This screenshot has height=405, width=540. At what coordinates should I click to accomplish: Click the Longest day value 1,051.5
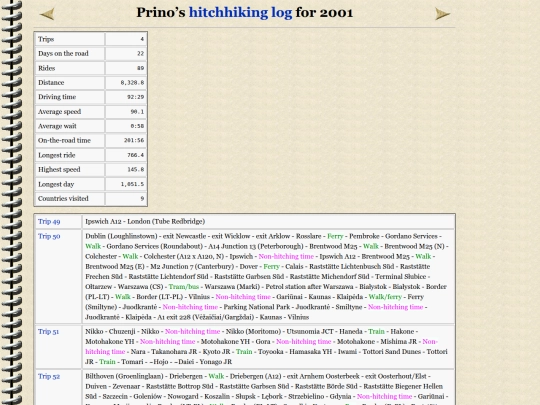click(132, 184)
